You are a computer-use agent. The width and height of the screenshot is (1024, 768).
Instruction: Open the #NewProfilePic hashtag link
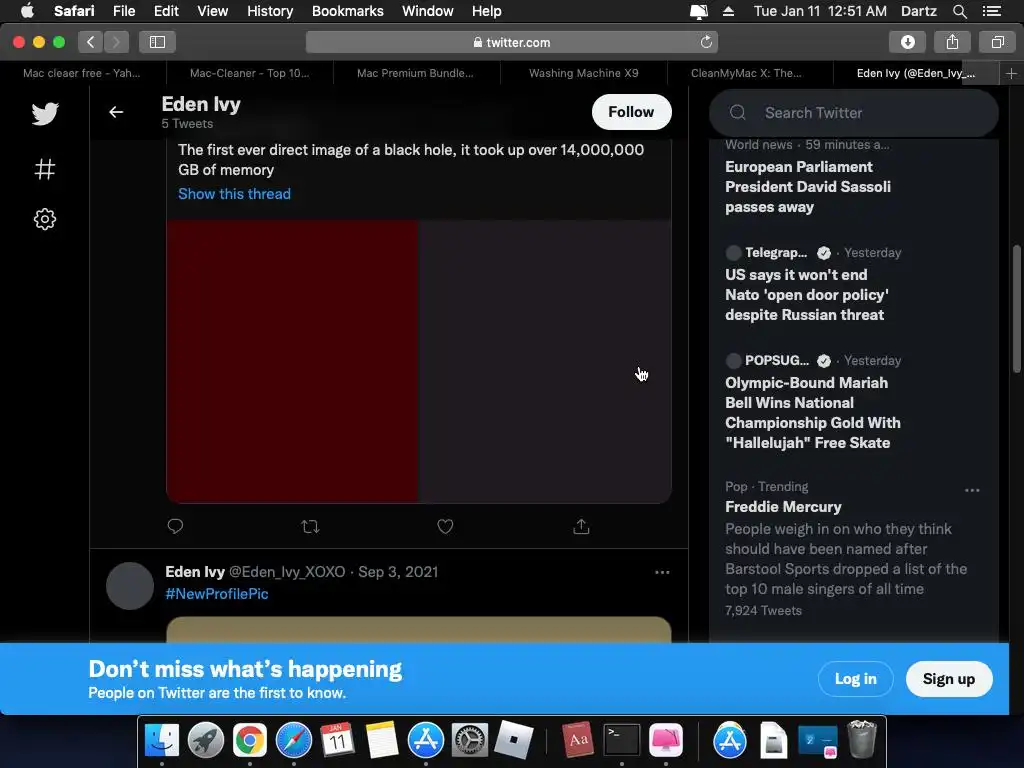point(217,594)
